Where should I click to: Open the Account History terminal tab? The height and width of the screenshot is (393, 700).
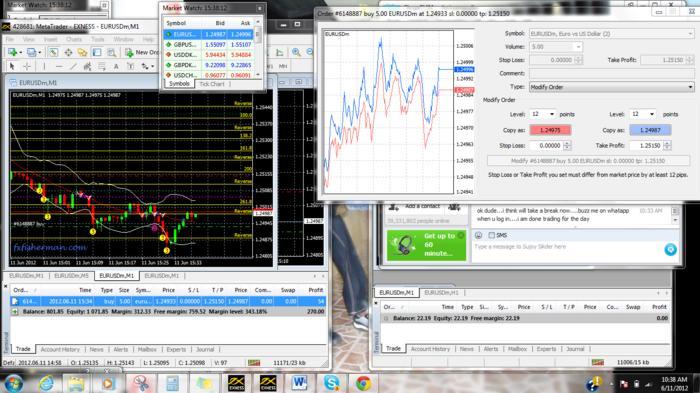[x=60, y=349]
